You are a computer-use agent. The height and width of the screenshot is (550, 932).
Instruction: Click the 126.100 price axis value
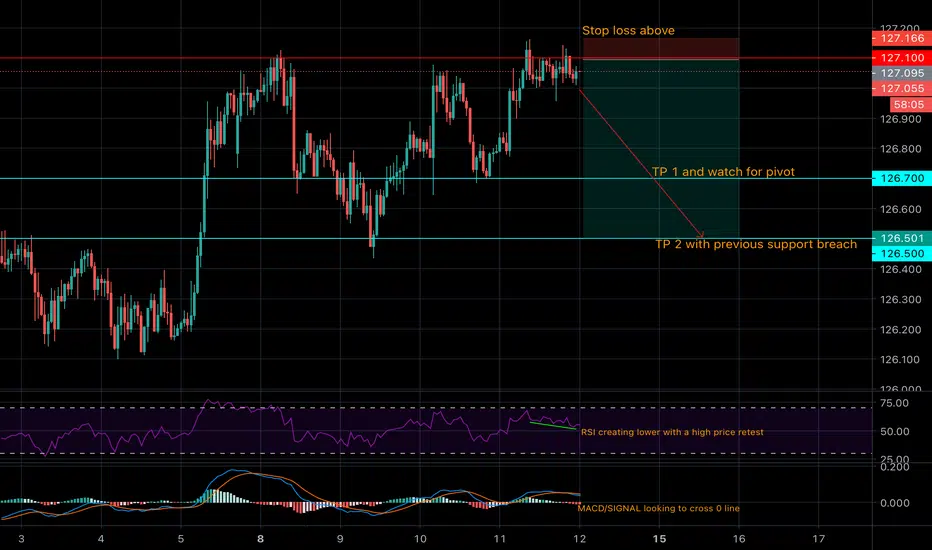(x=900, y=360)
